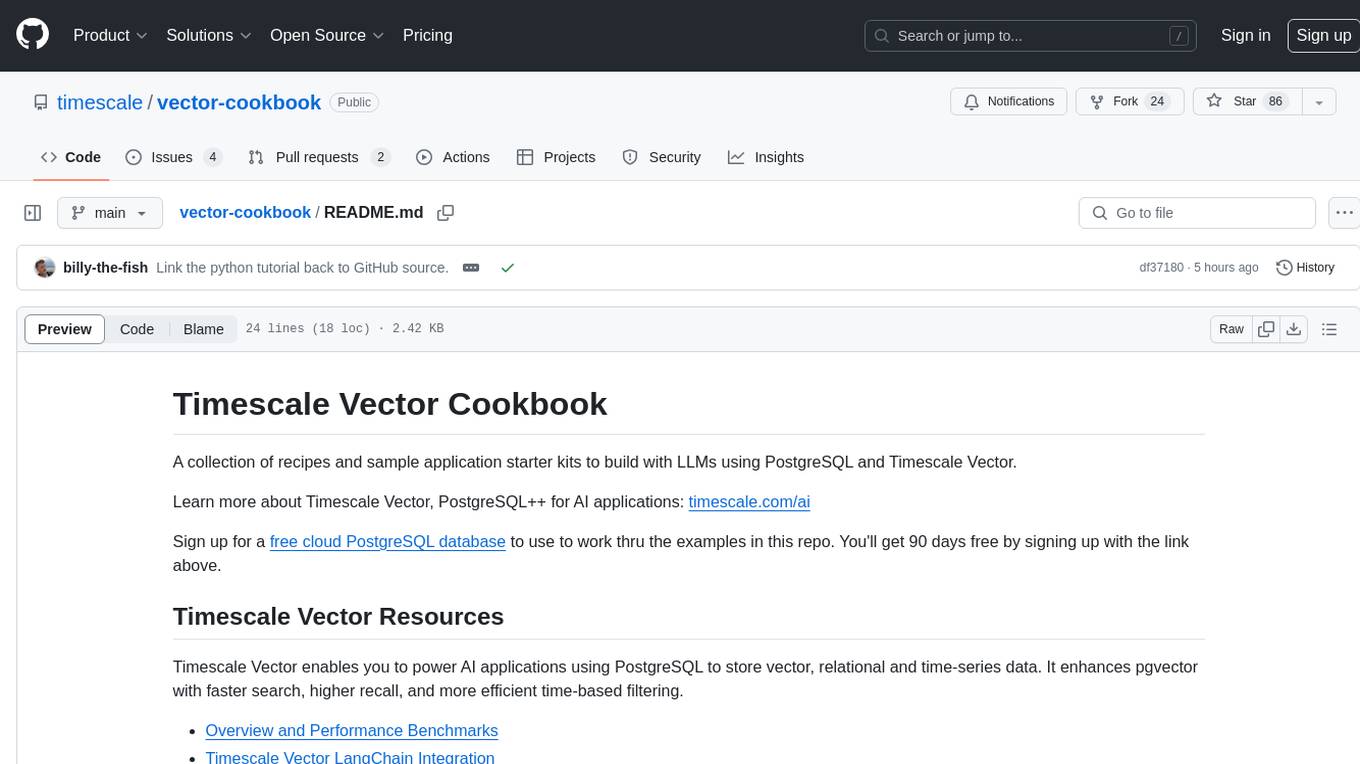Copy the raw file contents
1360x764 pixels.
pos(1266,329)
